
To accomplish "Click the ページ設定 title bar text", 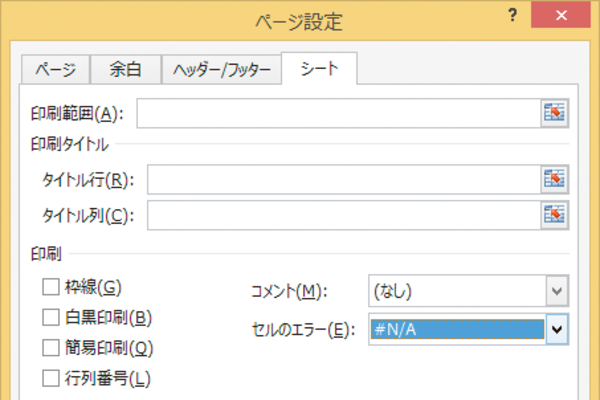I will coord(299,21).
